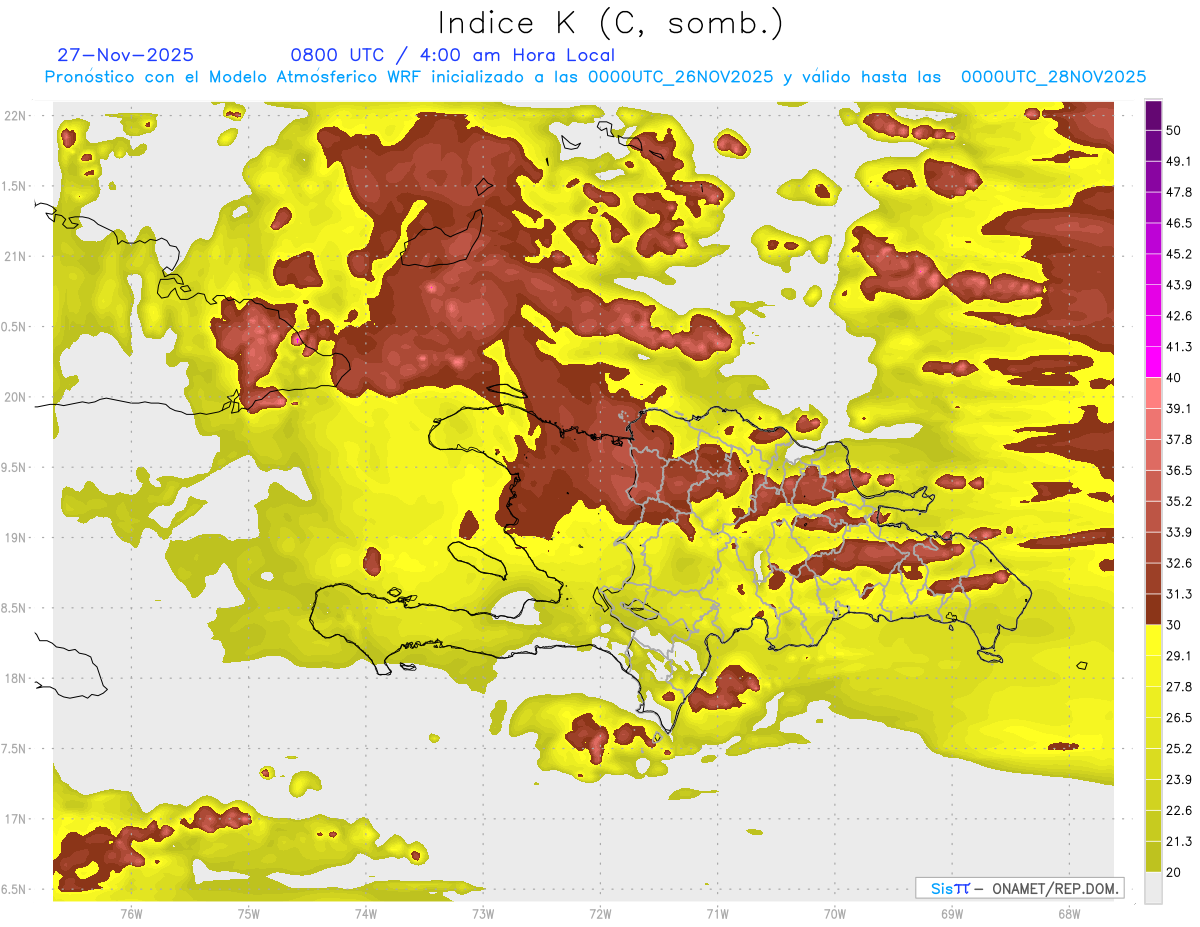Click the '37.8' colorbar value
Screen dimensions: 1200x927
pos(1179,440)
